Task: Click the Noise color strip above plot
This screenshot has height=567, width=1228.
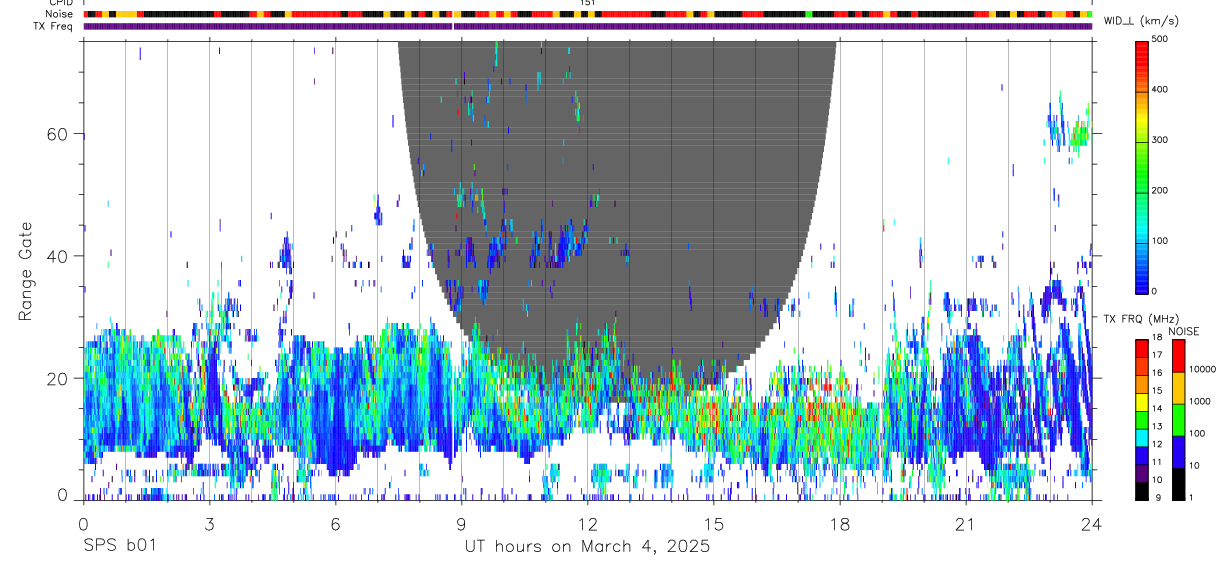Action: click(x=588, y=14)
